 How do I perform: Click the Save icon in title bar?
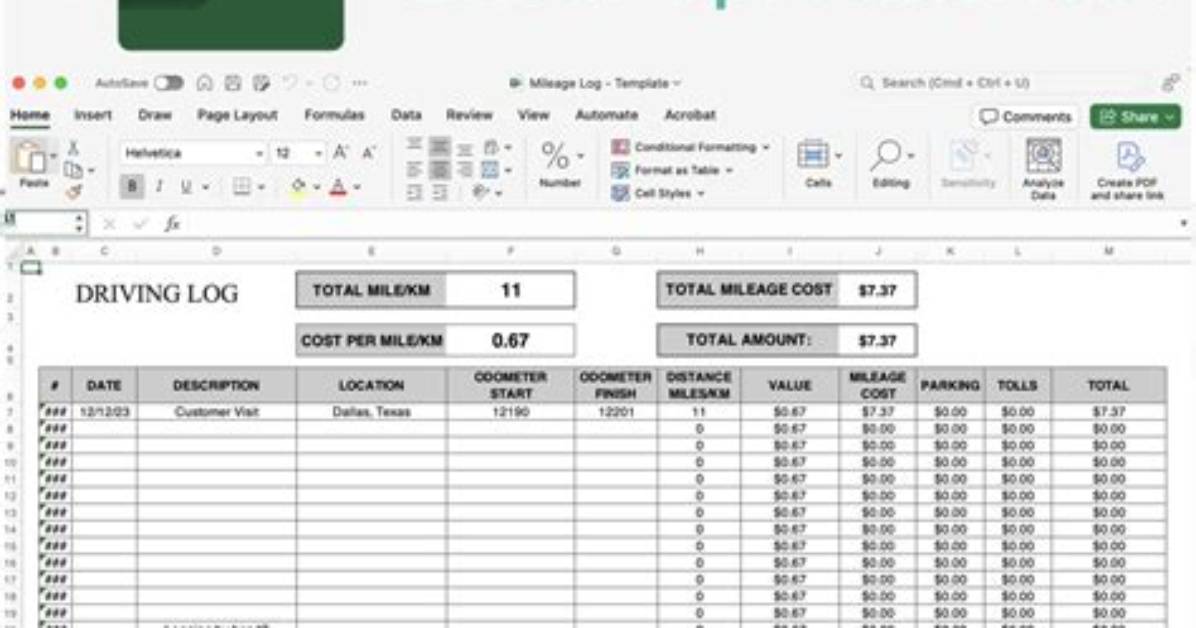(233, 83)
